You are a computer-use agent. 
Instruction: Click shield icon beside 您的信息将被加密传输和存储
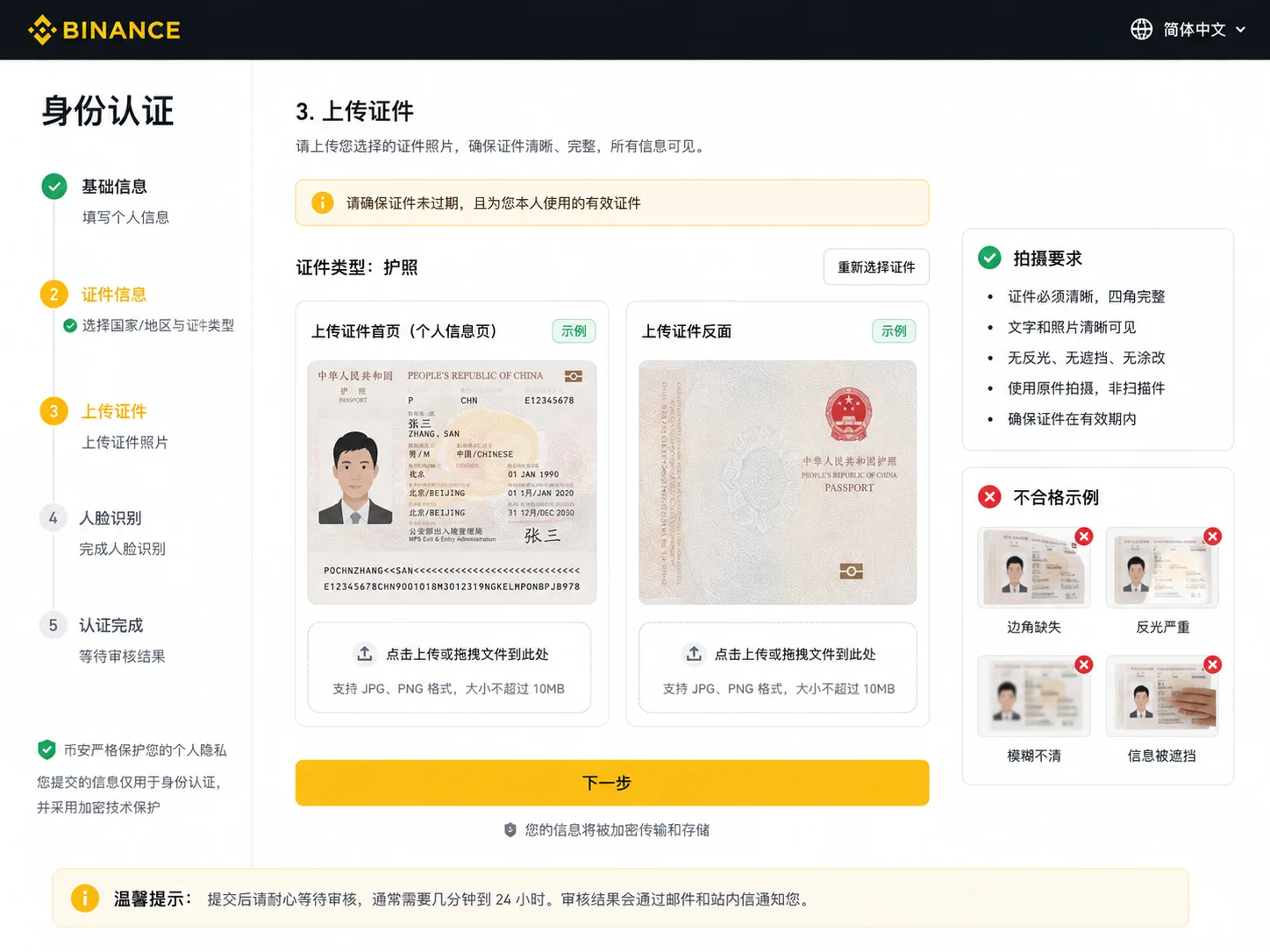coord(510,829)
